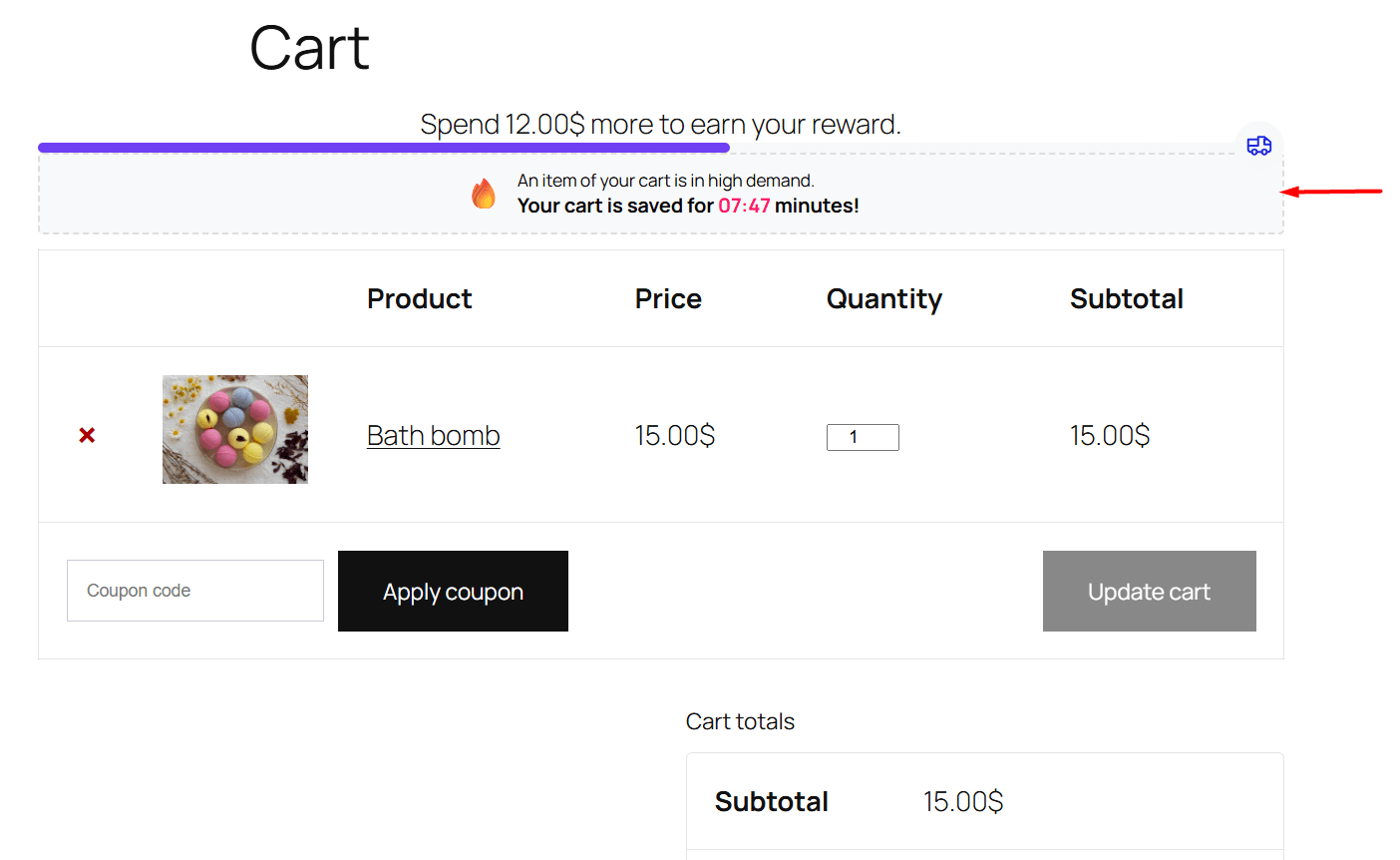Click the Cart page heading

point(309,48)
